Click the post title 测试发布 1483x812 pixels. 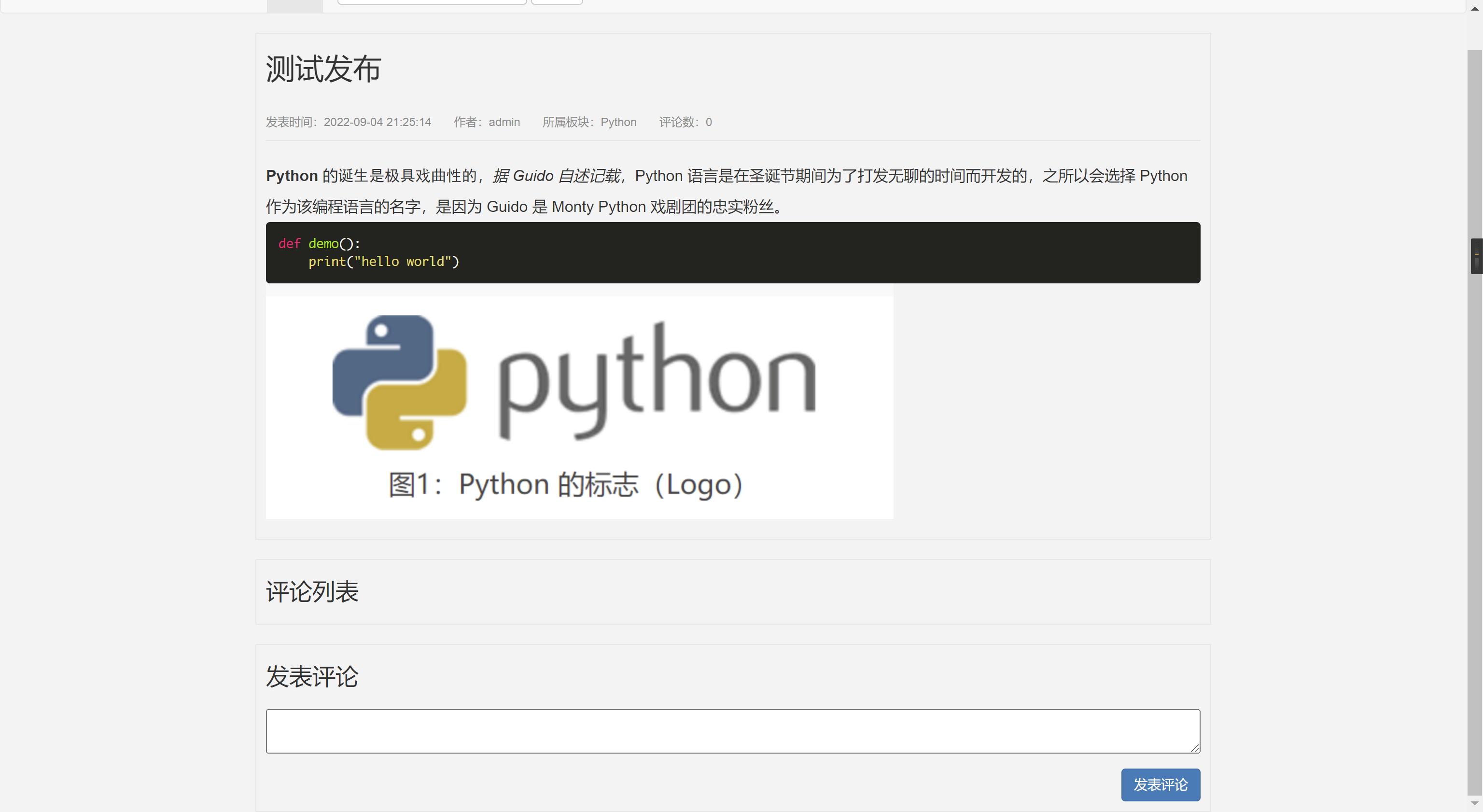click(x=323, y=69)
